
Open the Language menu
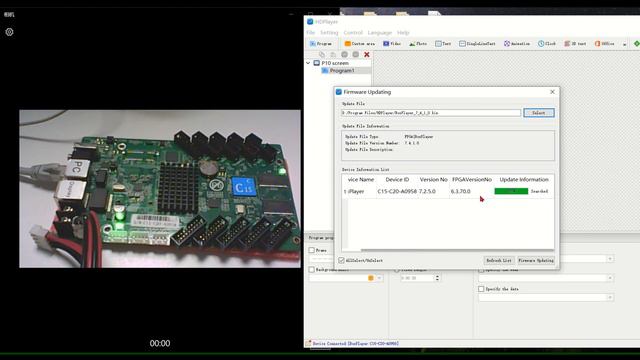pos(380,33)
